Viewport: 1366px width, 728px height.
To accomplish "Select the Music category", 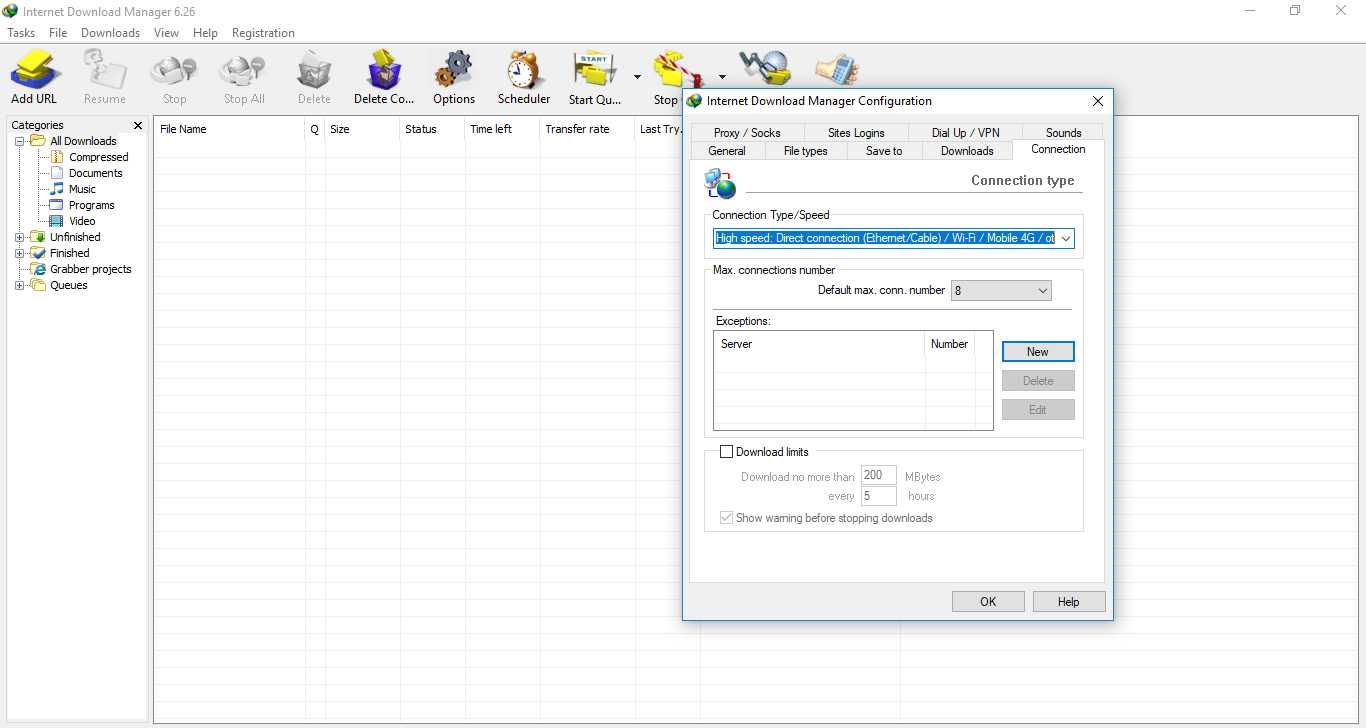I will 82,189.
